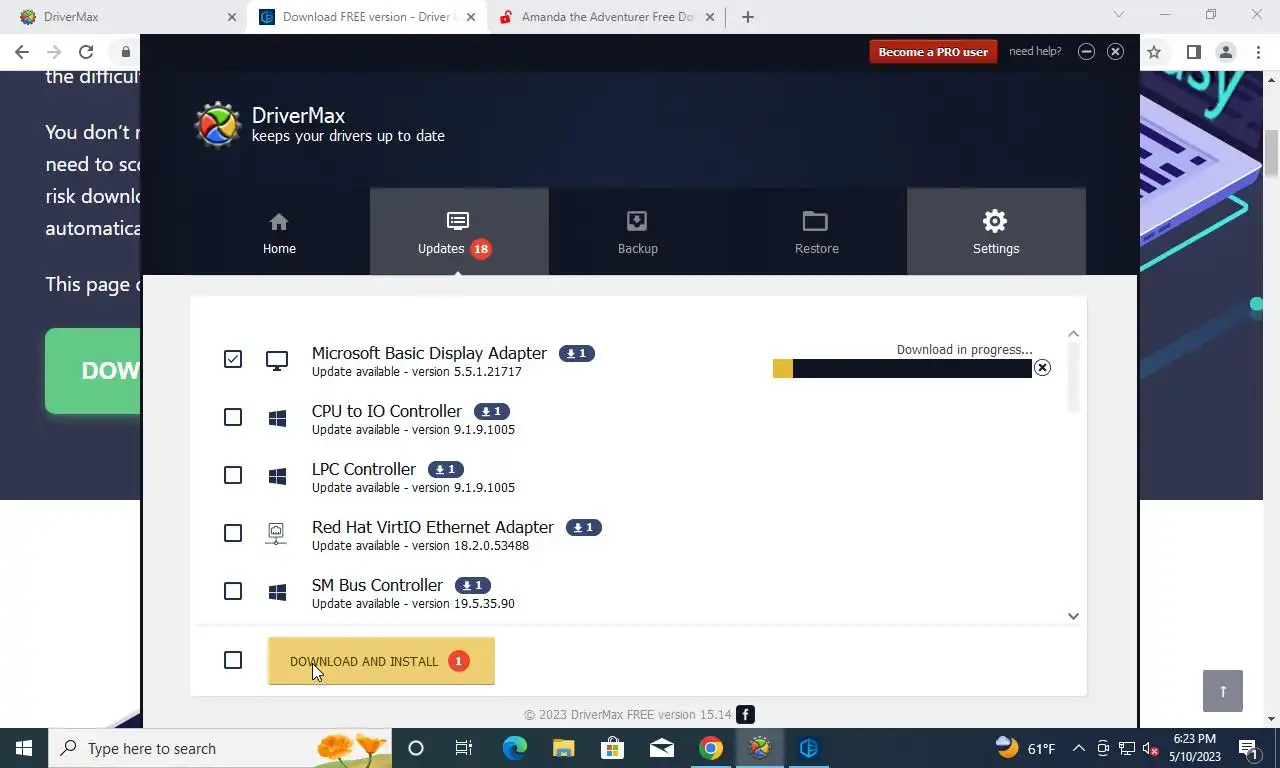Click the taskbar search box
1280x768 pixels.
218,748
